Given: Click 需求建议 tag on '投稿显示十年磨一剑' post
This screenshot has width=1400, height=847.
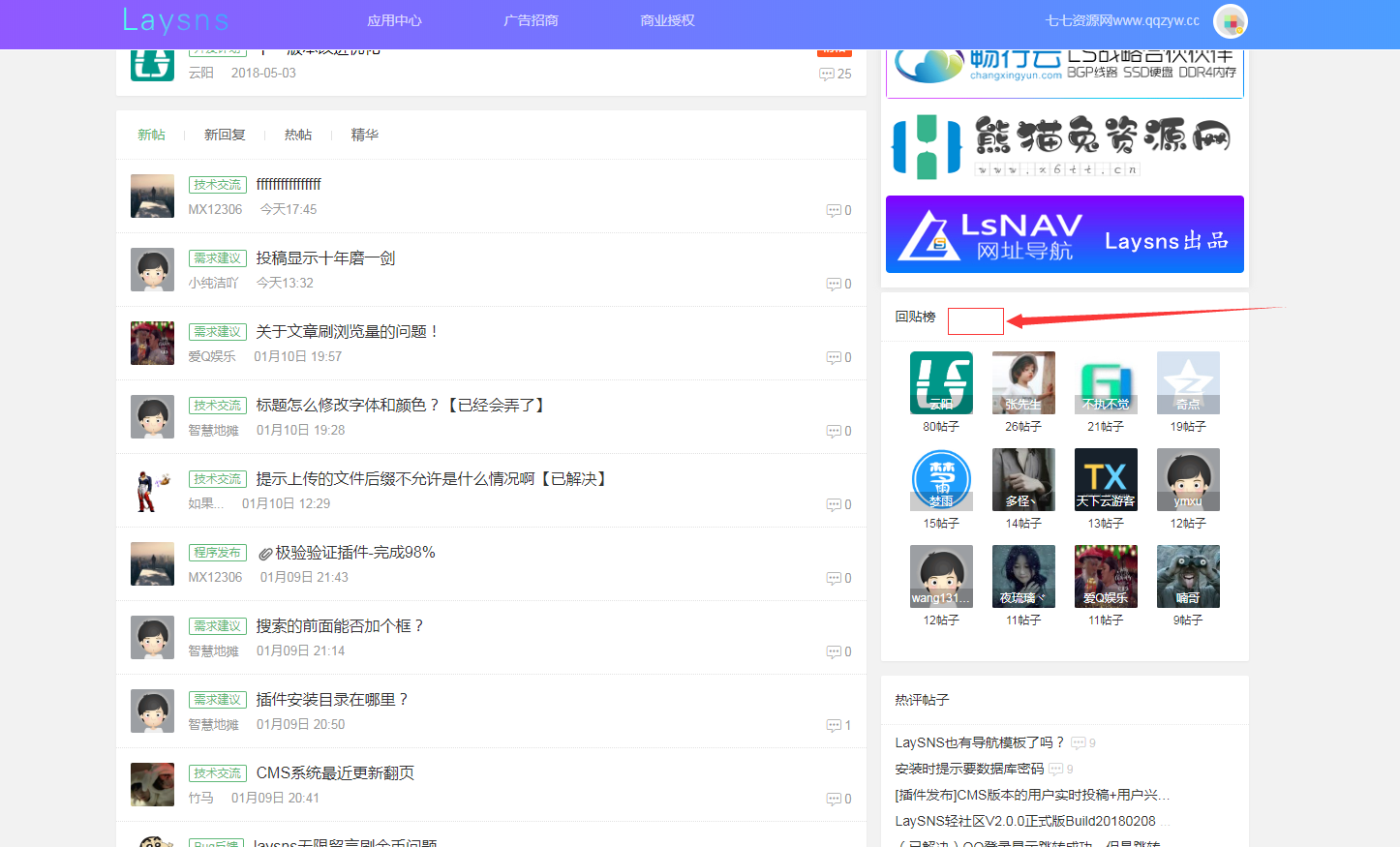Looking at the screenshot, I should click(x=218, y=258).
